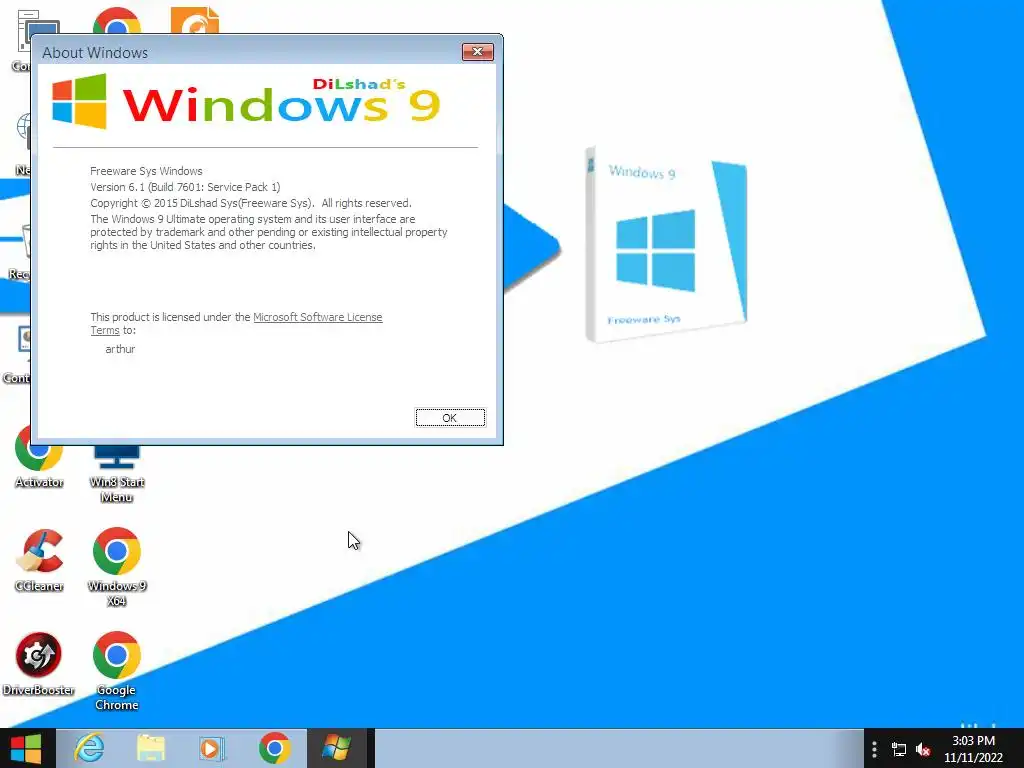Click the 'Freeware Sys Windows' text line

point(146,171)
